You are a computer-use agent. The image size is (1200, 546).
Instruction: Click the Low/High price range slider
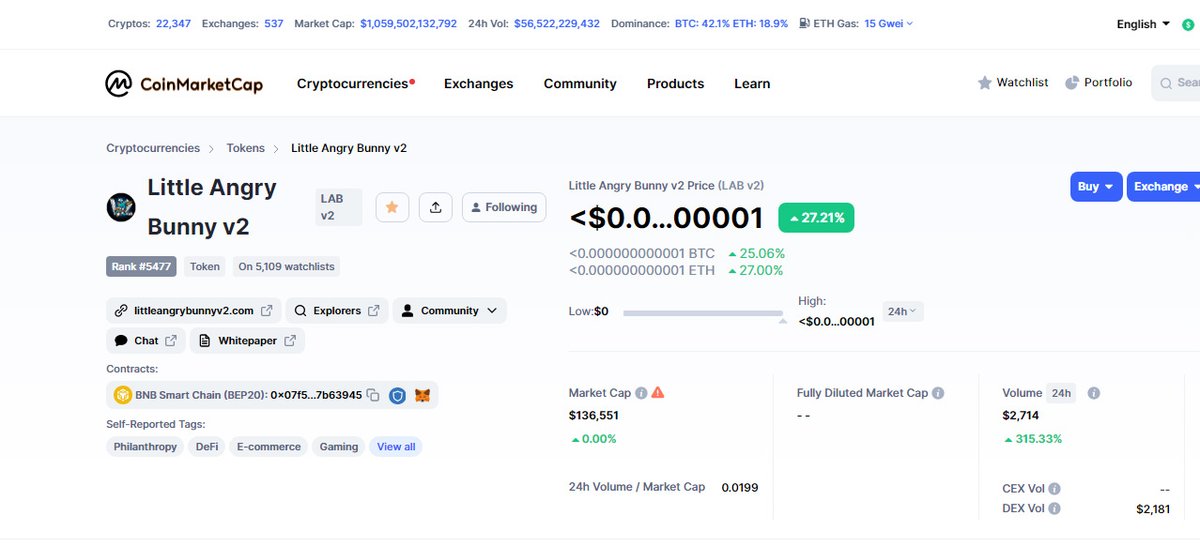[x=703, y=313]
